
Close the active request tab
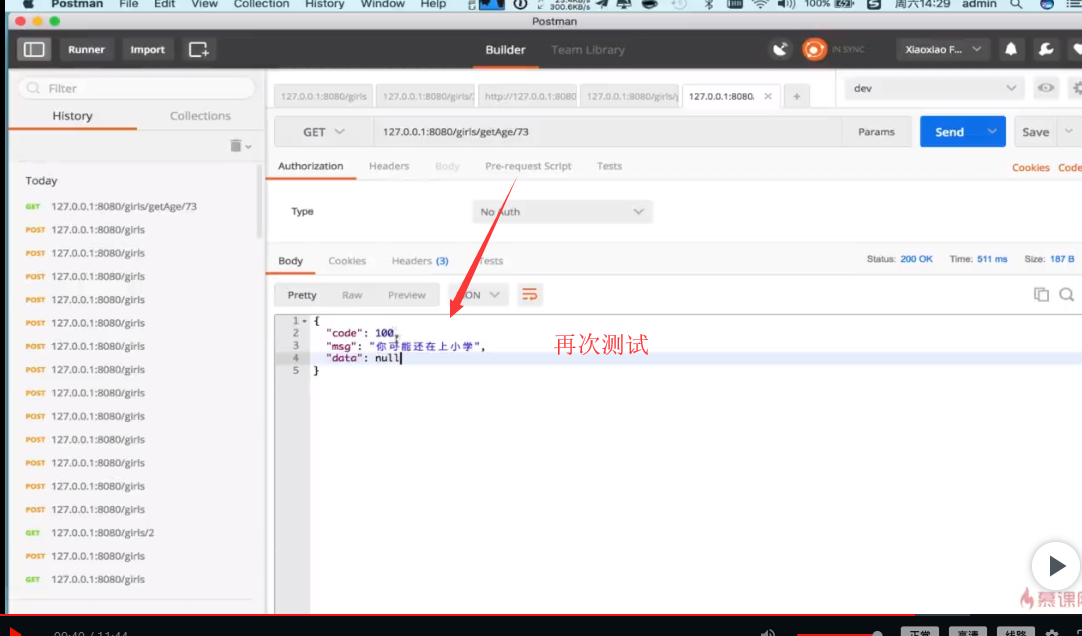click(x=767, y=97)
